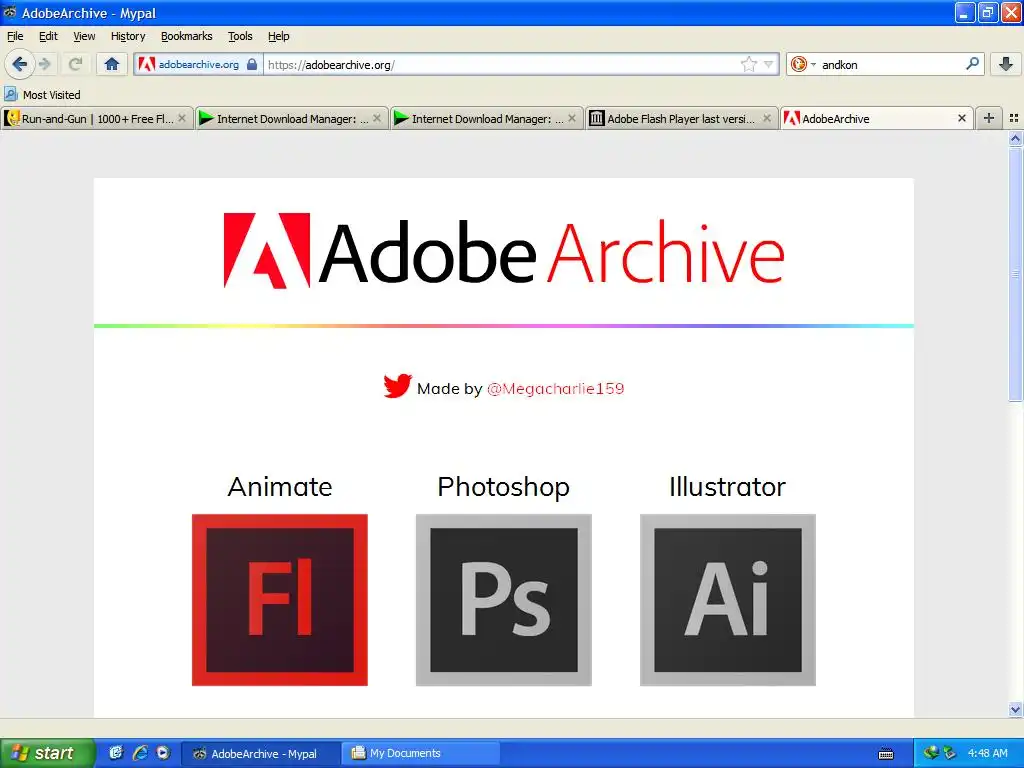The height and width of the screenshot is (768, 1024).
Task: Open the Bookmarks menu
Action: point(187,36)
